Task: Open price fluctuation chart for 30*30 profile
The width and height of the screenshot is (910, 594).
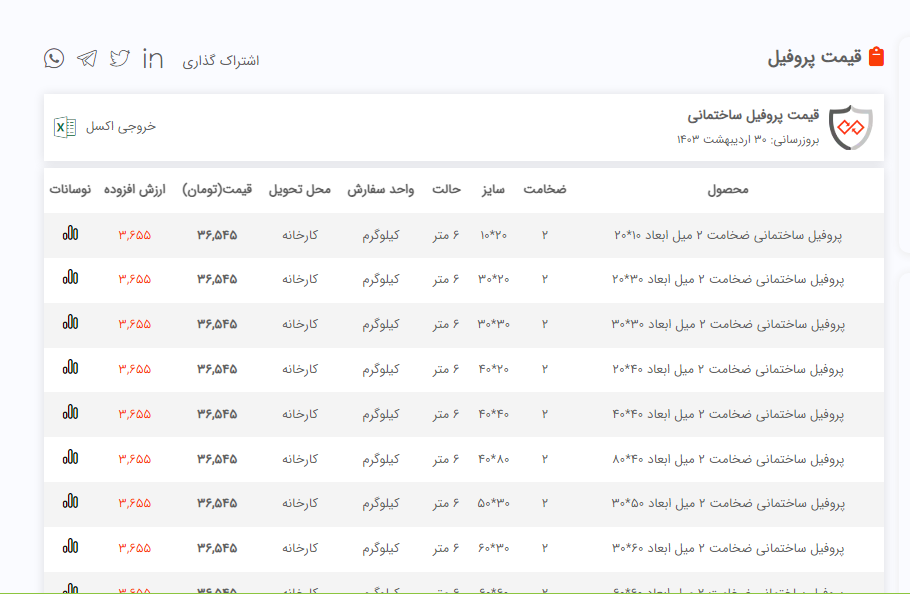Action: pos(70,323)
